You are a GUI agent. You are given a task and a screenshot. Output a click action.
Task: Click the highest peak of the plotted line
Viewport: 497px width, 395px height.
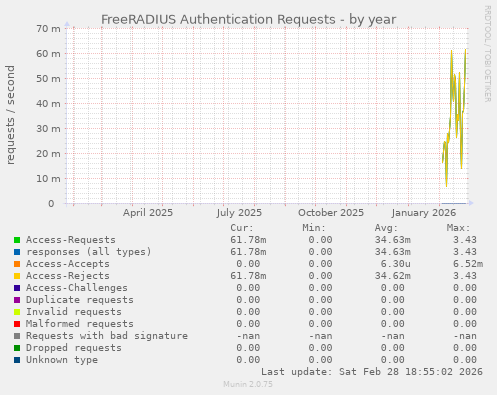tap(465, 50)
